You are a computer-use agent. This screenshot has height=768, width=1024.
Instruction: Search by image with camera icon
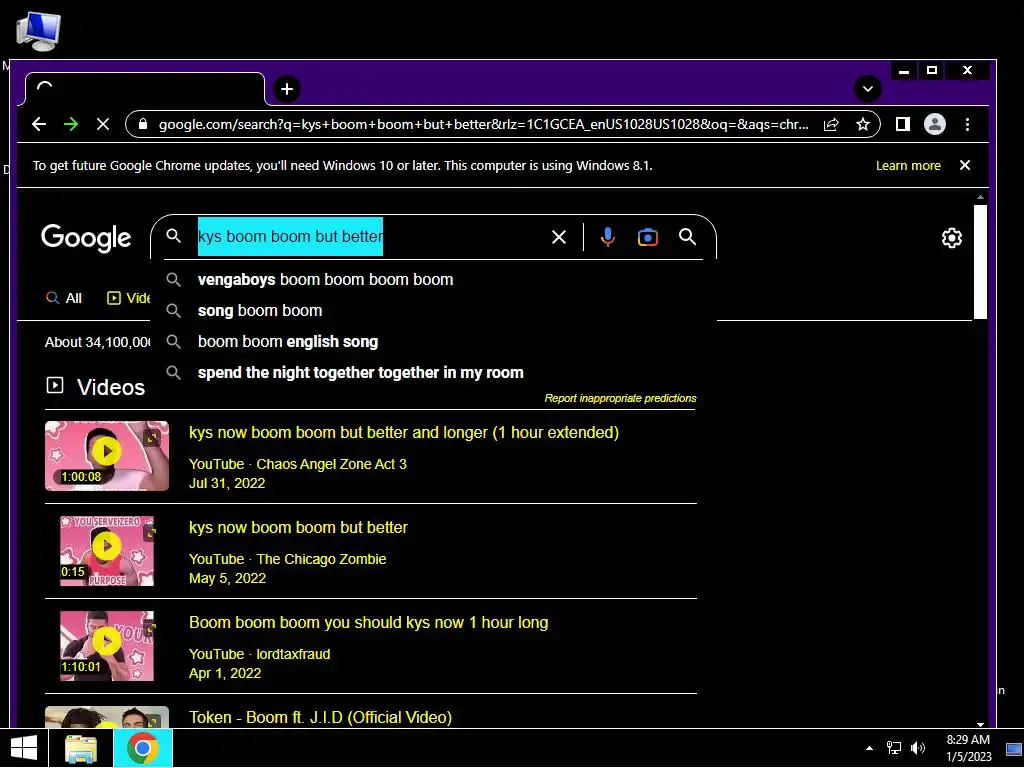[x=647, y=236]
